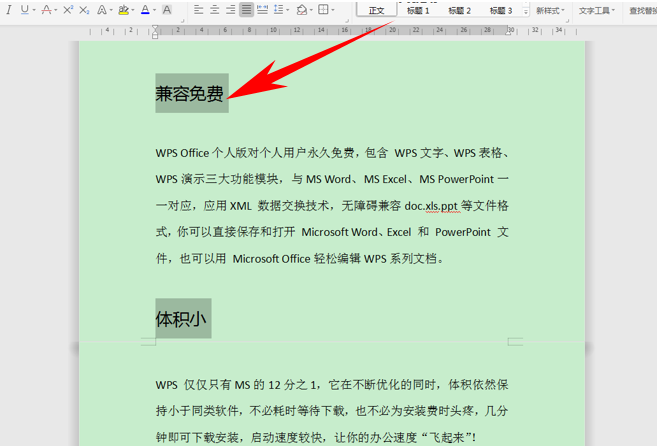657x446 pixels.
Task: Set line spacing
Action: 278,10
